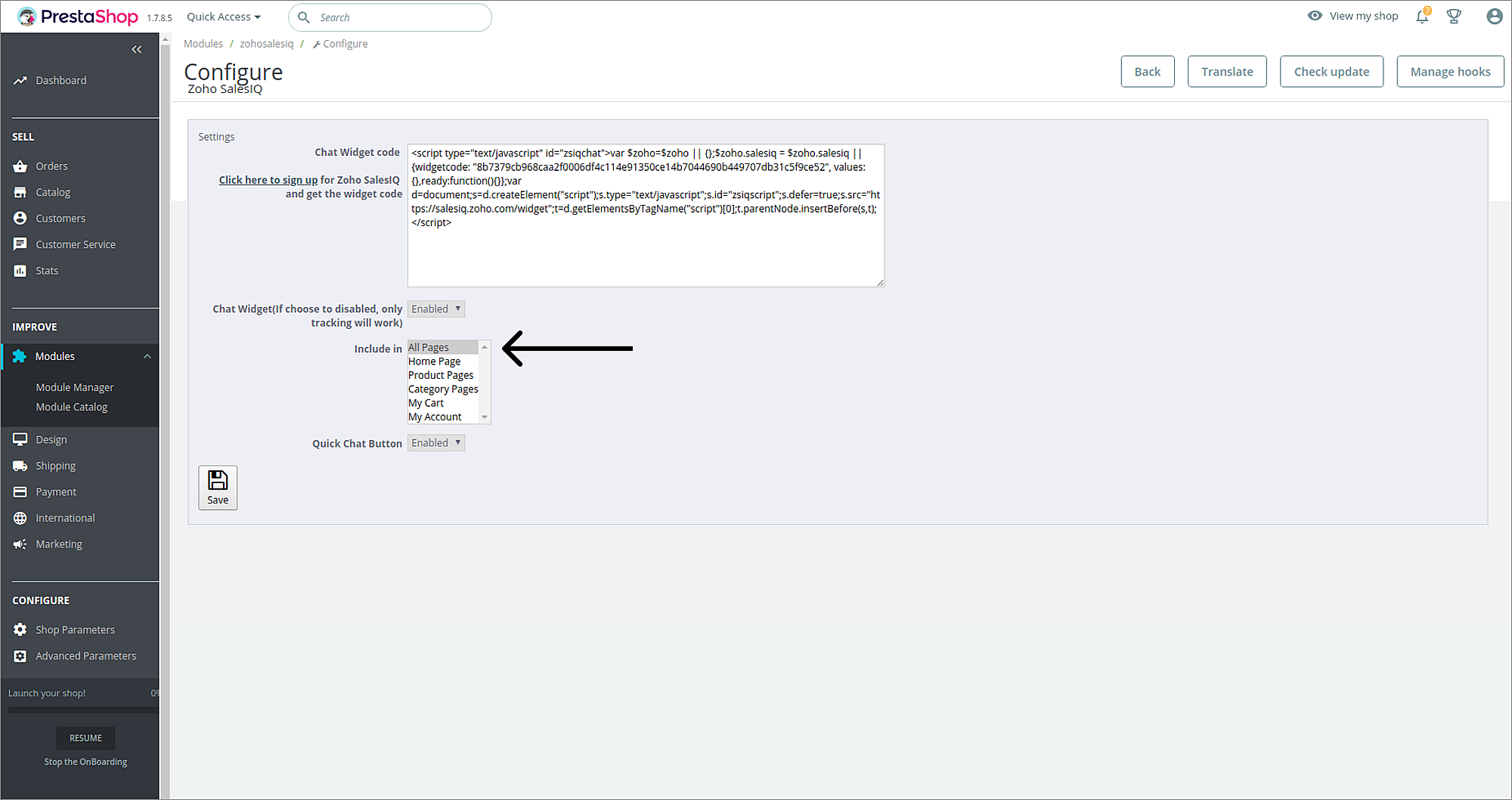
Task: Click the Advanced Parameters icon
Action: [x=20, y=656]
